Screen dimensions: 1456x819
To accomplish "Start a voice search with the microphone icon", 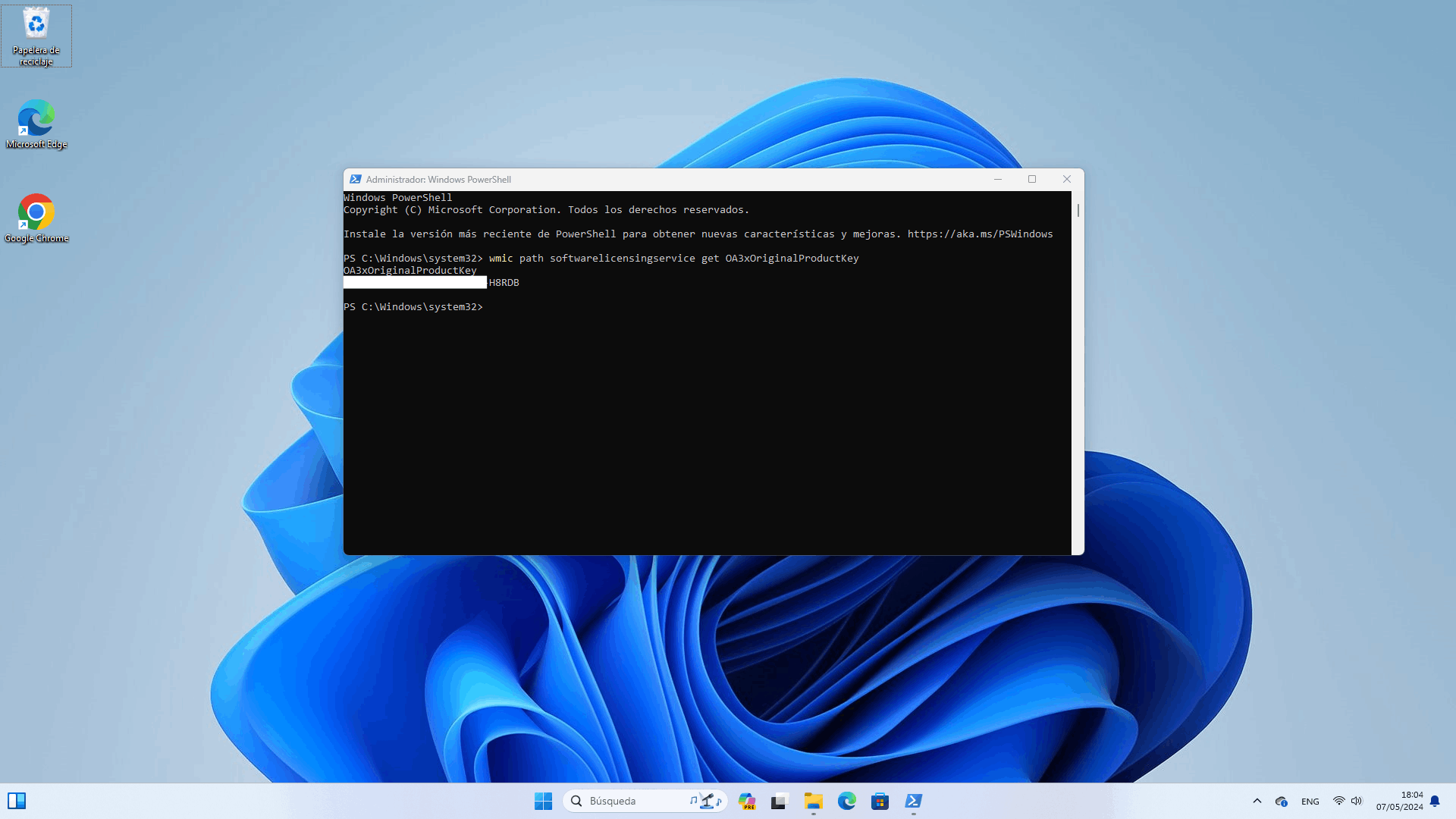I will pos(708,801).
